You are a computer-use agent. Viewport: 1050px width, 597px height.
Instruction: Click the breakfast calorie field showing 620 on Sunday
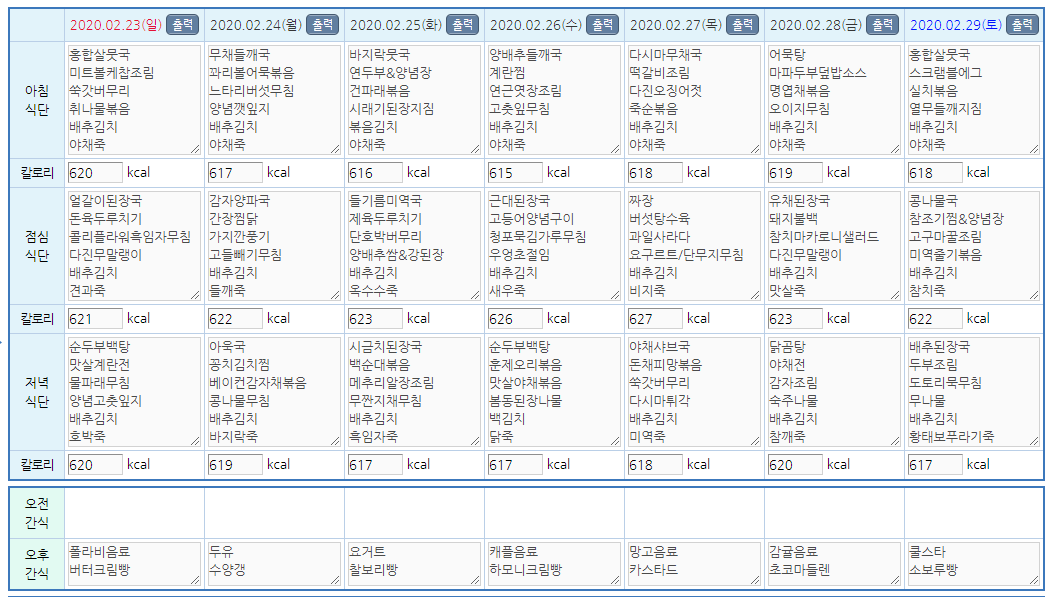pyautogui.click(x=95, y=173)
